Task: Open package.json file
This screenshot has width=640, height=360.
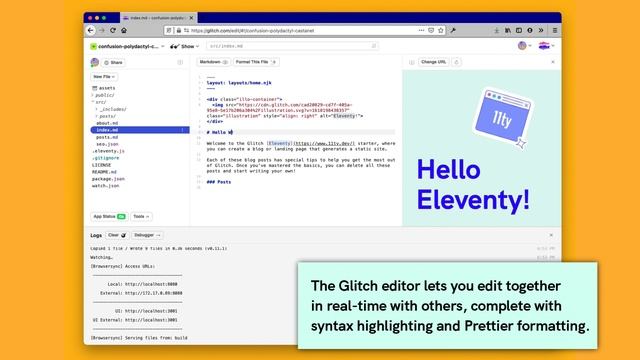Action: 108,179
